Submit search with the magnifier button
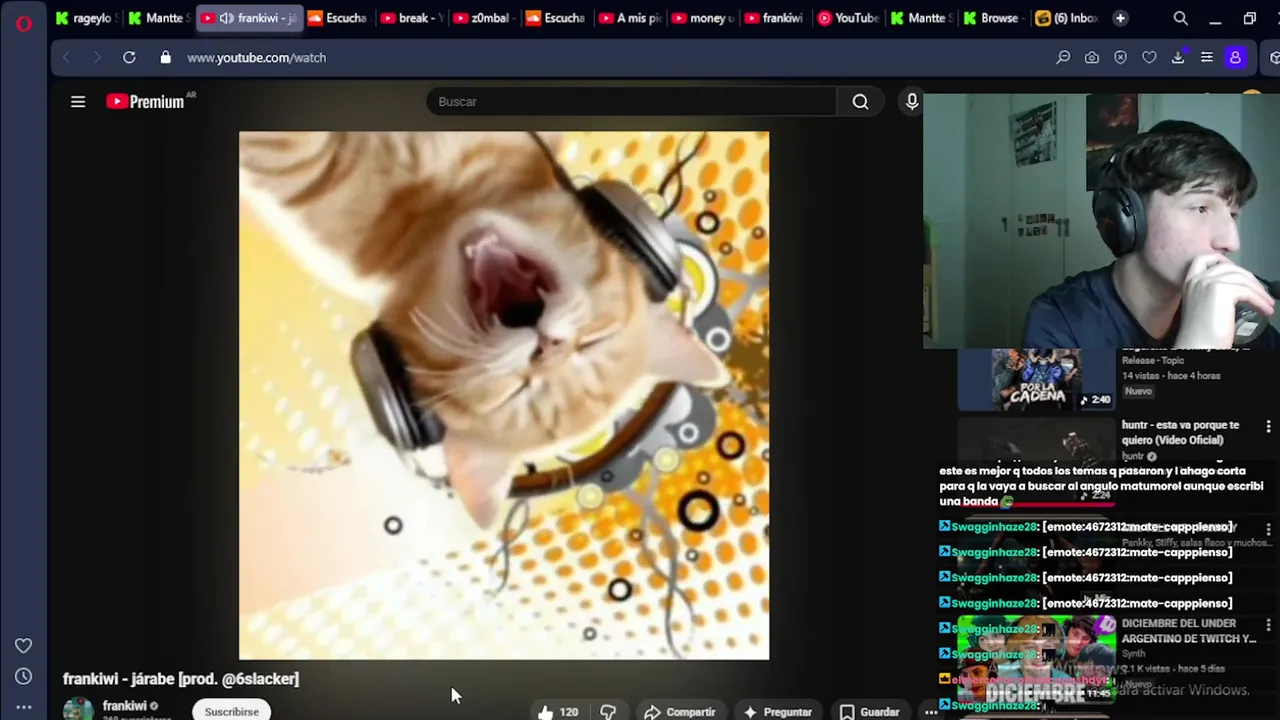The height and width of the screenshot is (720, 1280). click(860, 101)
